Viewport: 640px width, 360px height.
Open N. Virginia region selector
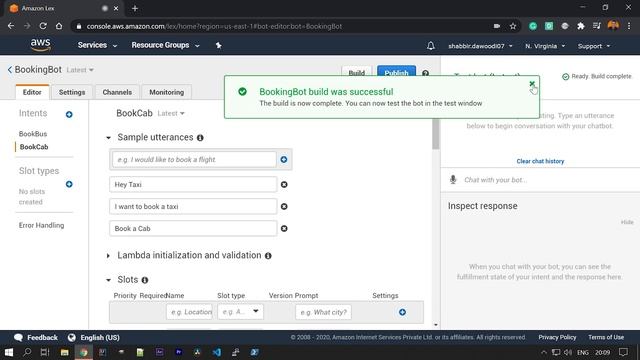pyautogui.click(x=545, y=46)
